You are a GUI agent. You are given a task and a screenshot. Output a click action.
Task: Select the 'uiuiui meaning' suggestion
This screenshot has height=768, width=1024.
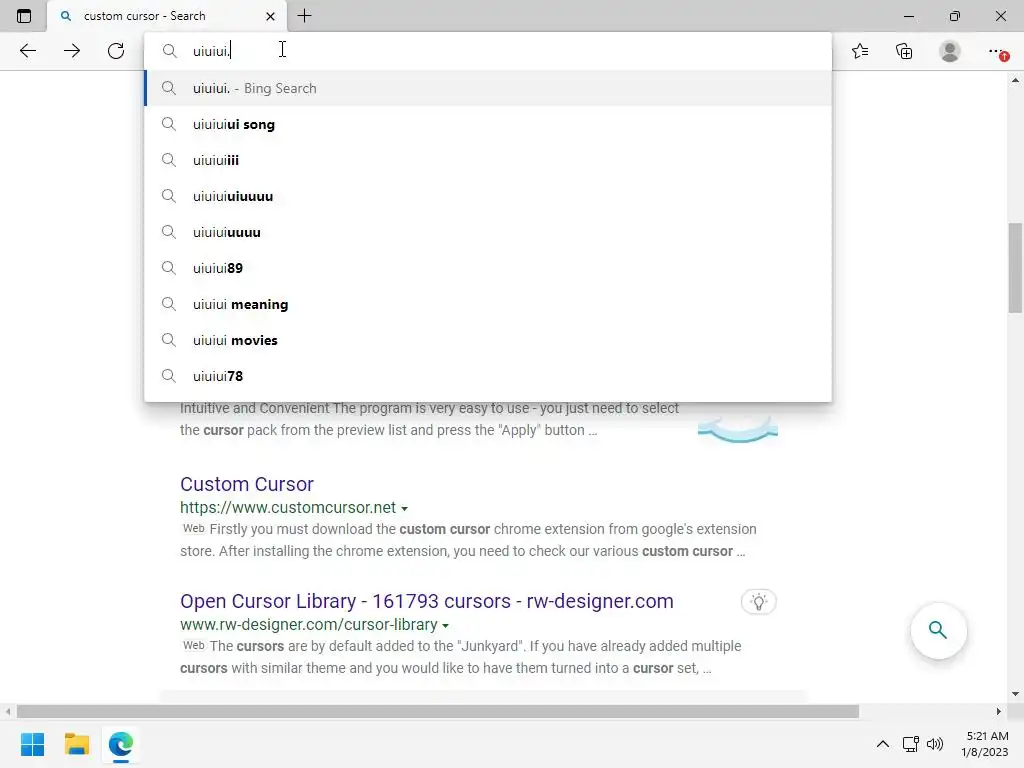pos(488,304)
